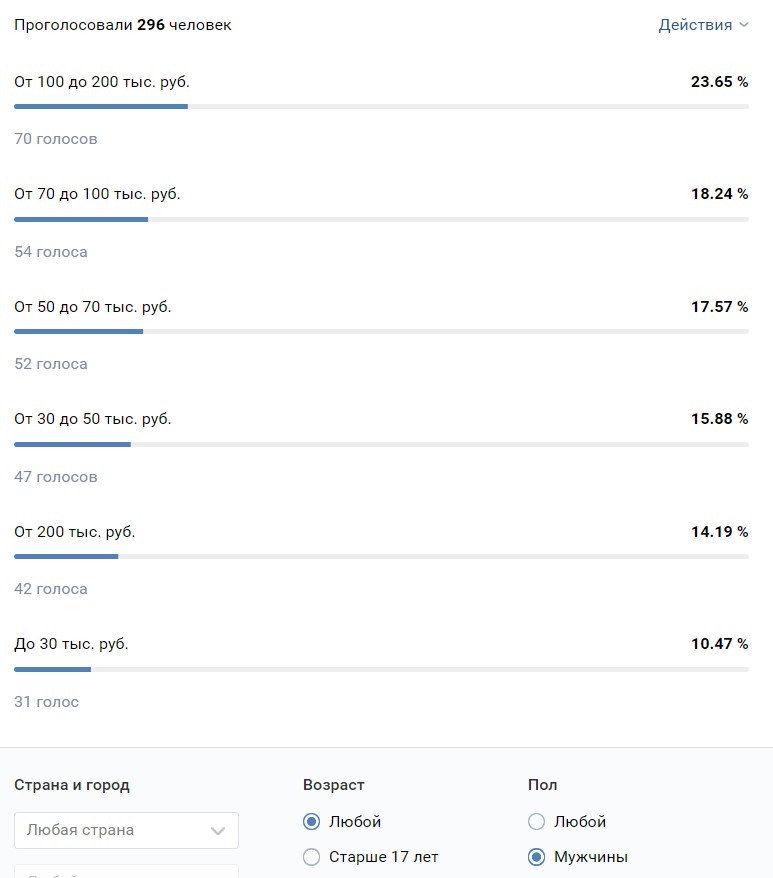View the 52 голоса voters
This screenshot has width=773, height=878.
(51, 364)
